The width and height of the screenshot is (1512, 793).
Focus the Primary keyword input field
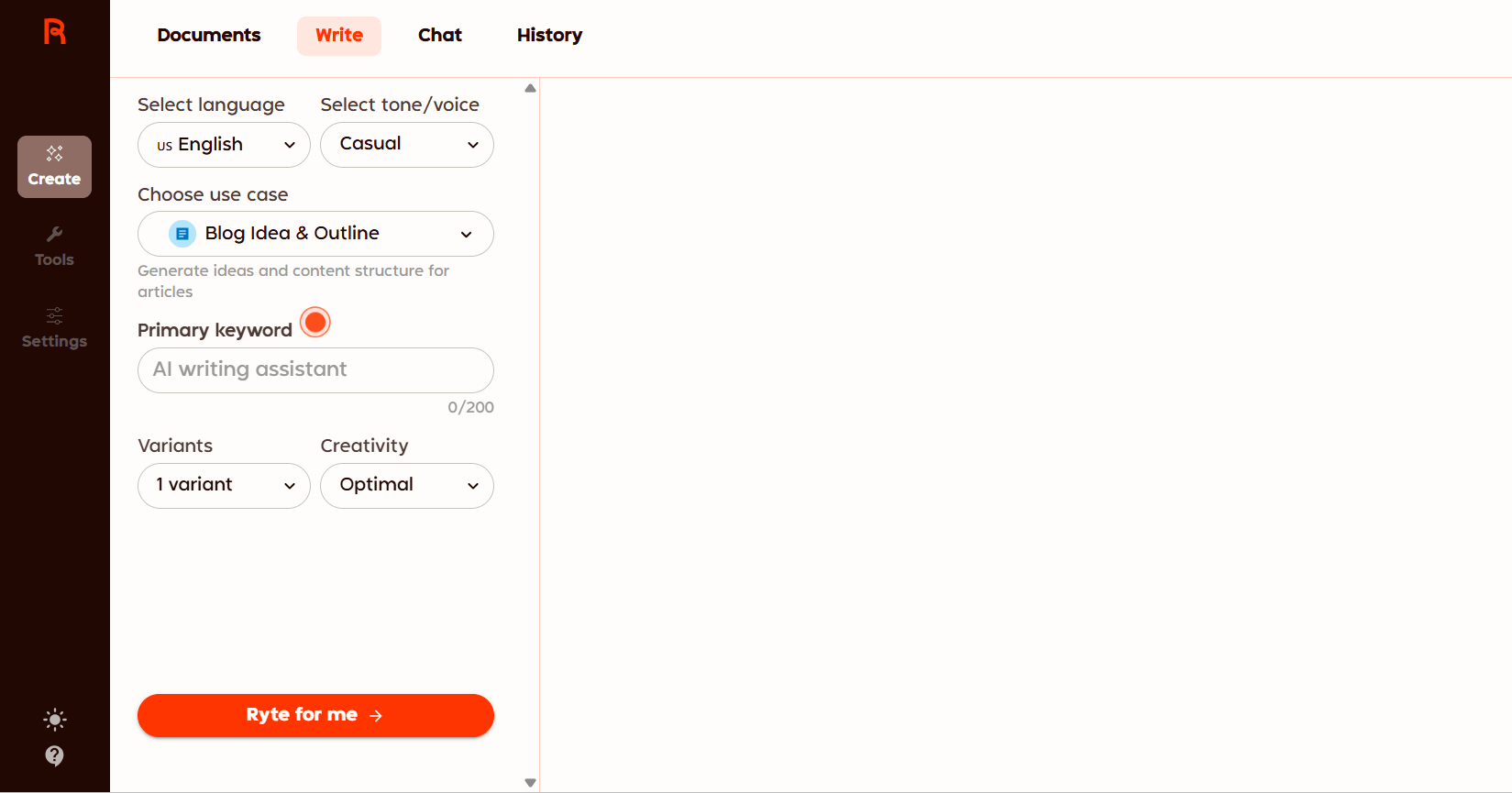click(x=315, y=370)
